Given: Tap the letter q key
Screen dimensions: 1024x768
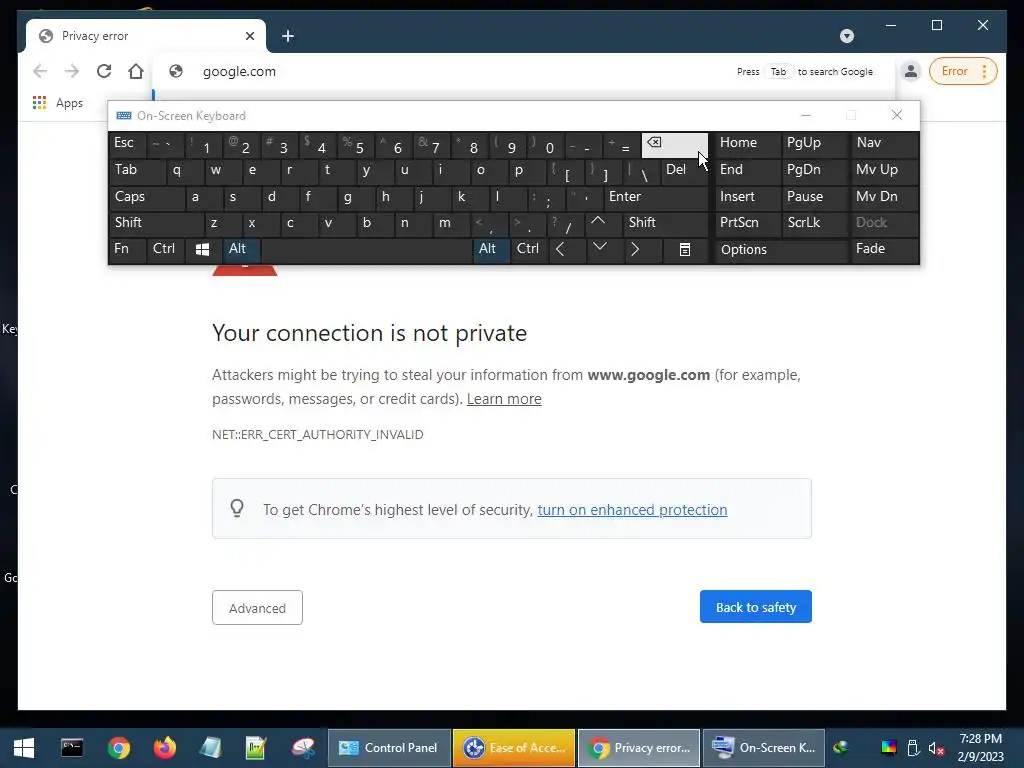Looking at the screenshot, I should click(184, 170).
